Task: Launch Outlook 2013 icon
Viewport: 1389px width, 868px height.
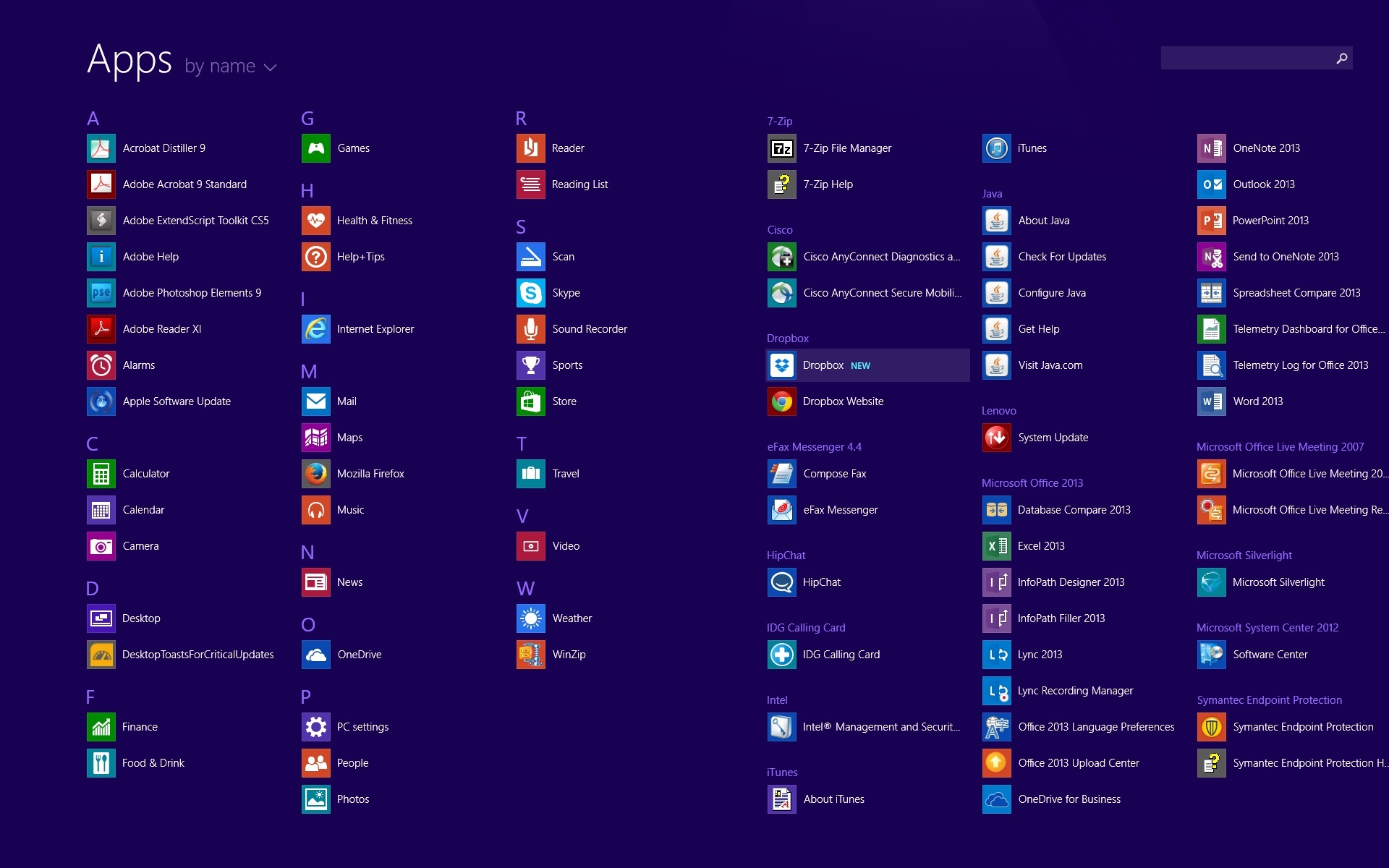Action: pyautogui.click(x=1212, y=184)
